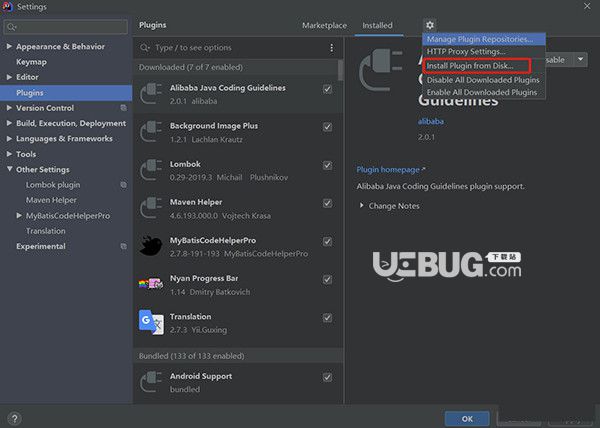Select Manage Plugin Repositories menu item
Viewport: 600px width, 428px height.
pyautogui.click(x=484, y=39)
